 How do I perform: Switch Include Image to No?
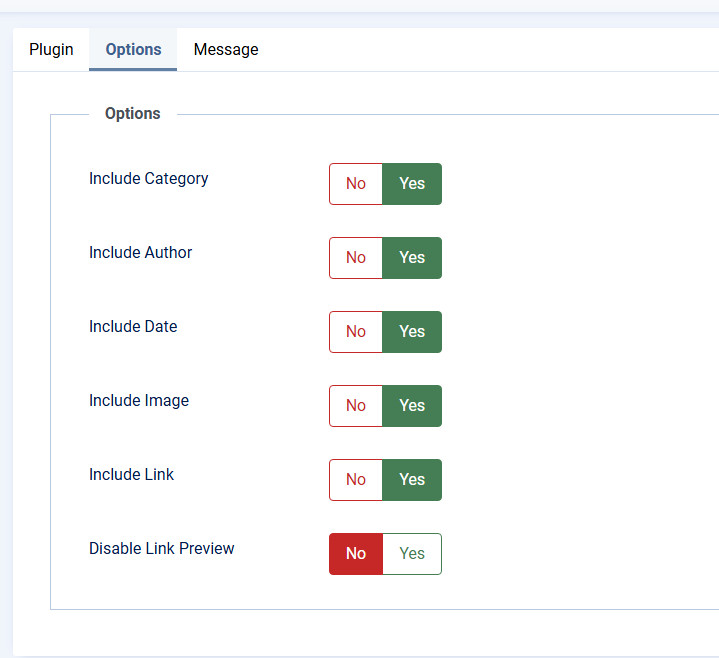pos(356,406)
